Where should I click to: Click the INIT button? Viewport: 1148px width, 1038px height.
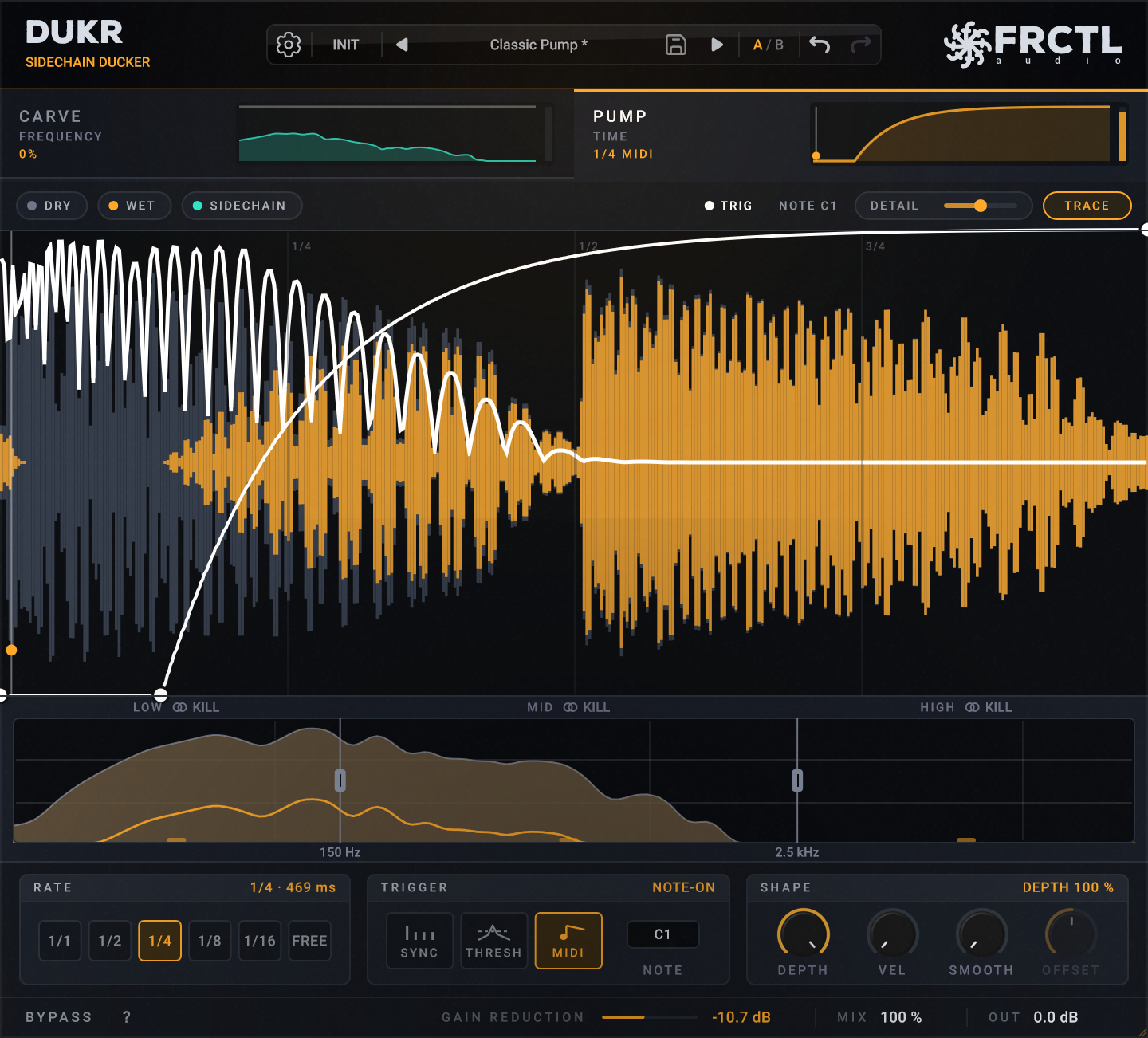346,45
